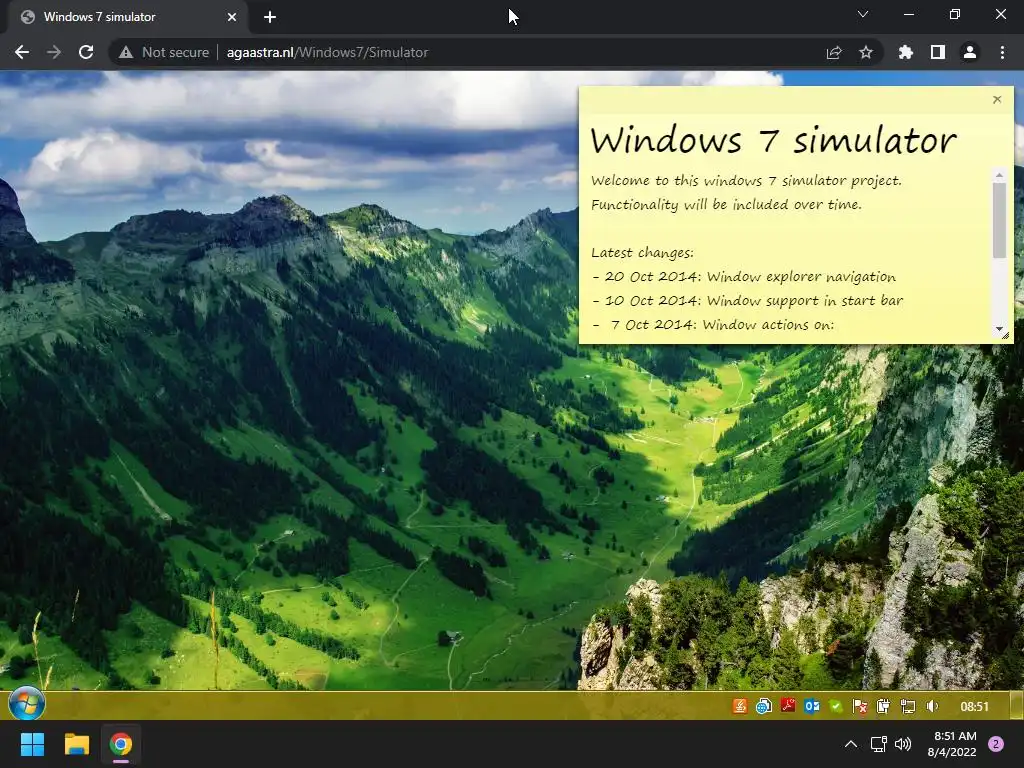1024x768 pixels.
Task: Close the Windows 7 simulator tab
Action: [x=232, y=17]
